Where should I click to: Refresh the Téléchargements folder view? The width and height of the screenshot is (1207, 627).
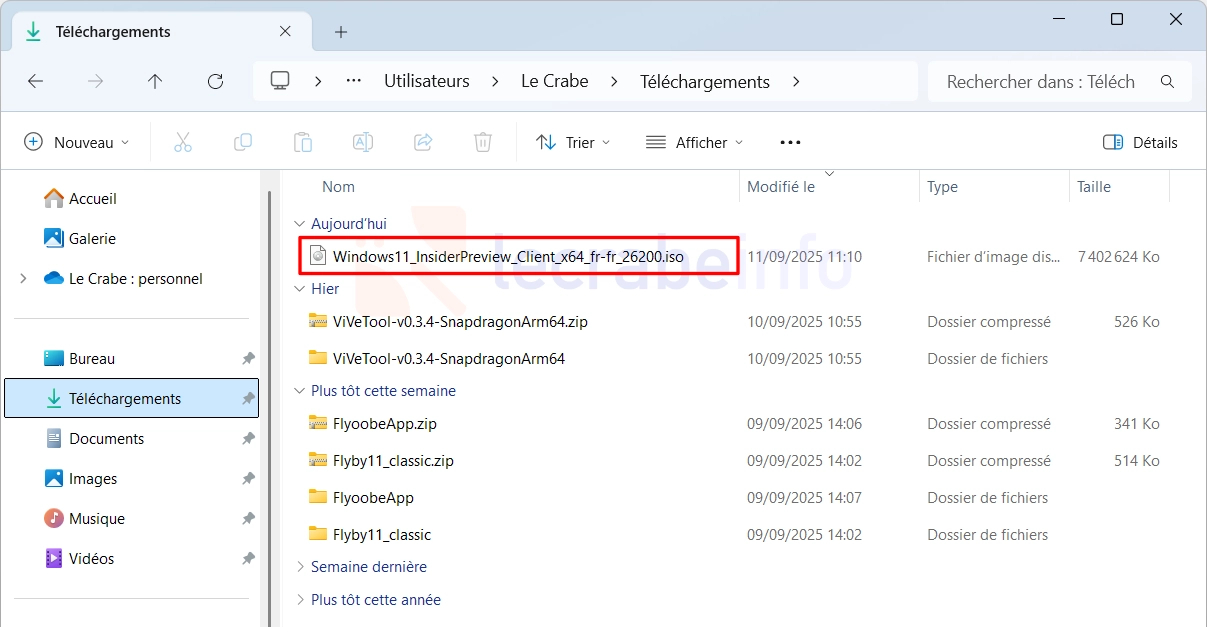tap(215, 82)
